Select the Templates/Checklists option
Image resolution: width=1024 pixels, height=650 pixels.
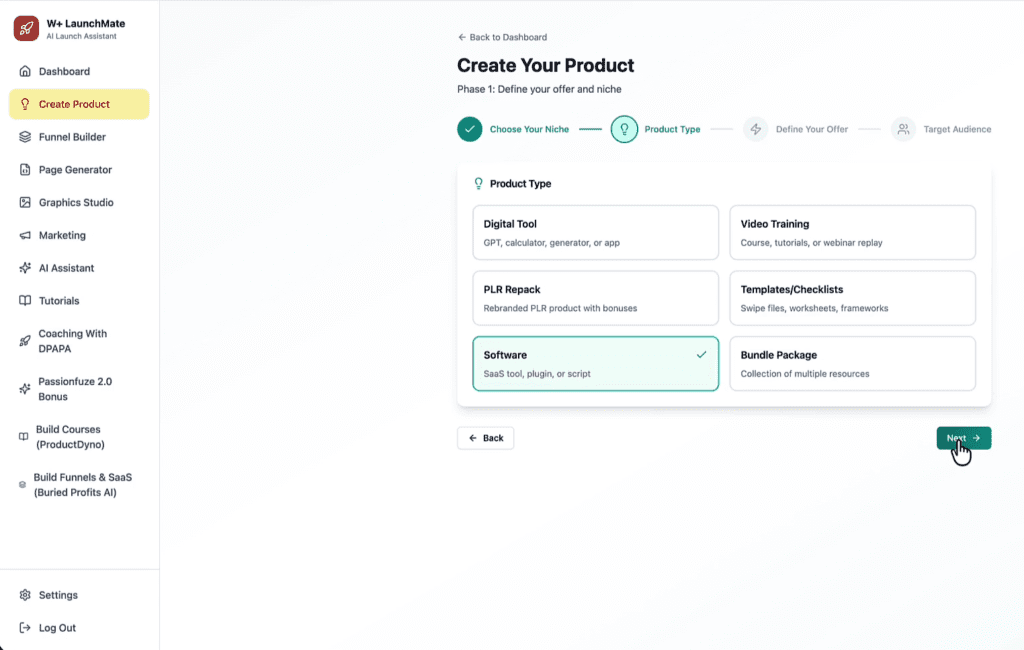(852, 298)
